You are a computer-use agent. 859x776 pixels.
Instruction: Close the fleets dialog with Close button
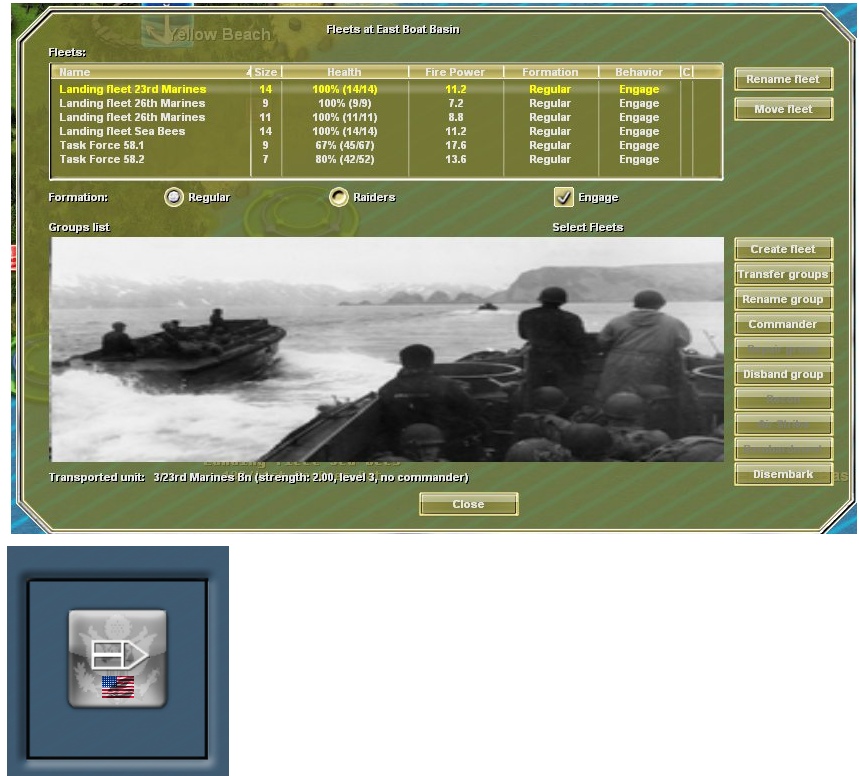tap(468, 504)
